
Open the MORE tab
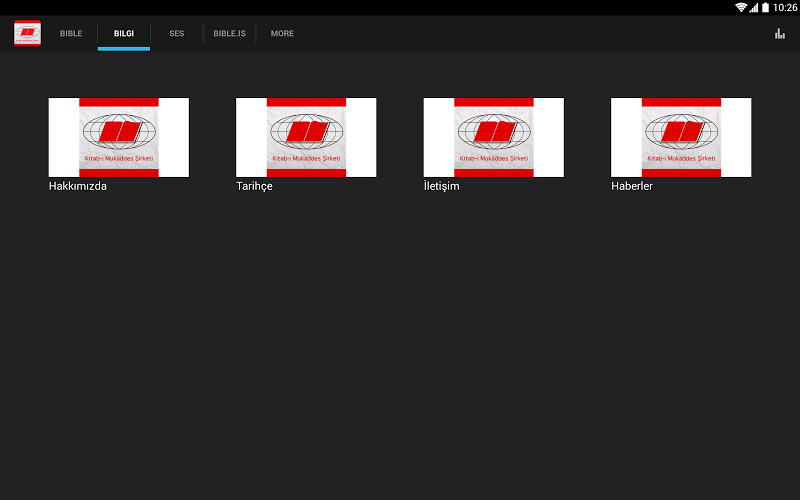282,34
